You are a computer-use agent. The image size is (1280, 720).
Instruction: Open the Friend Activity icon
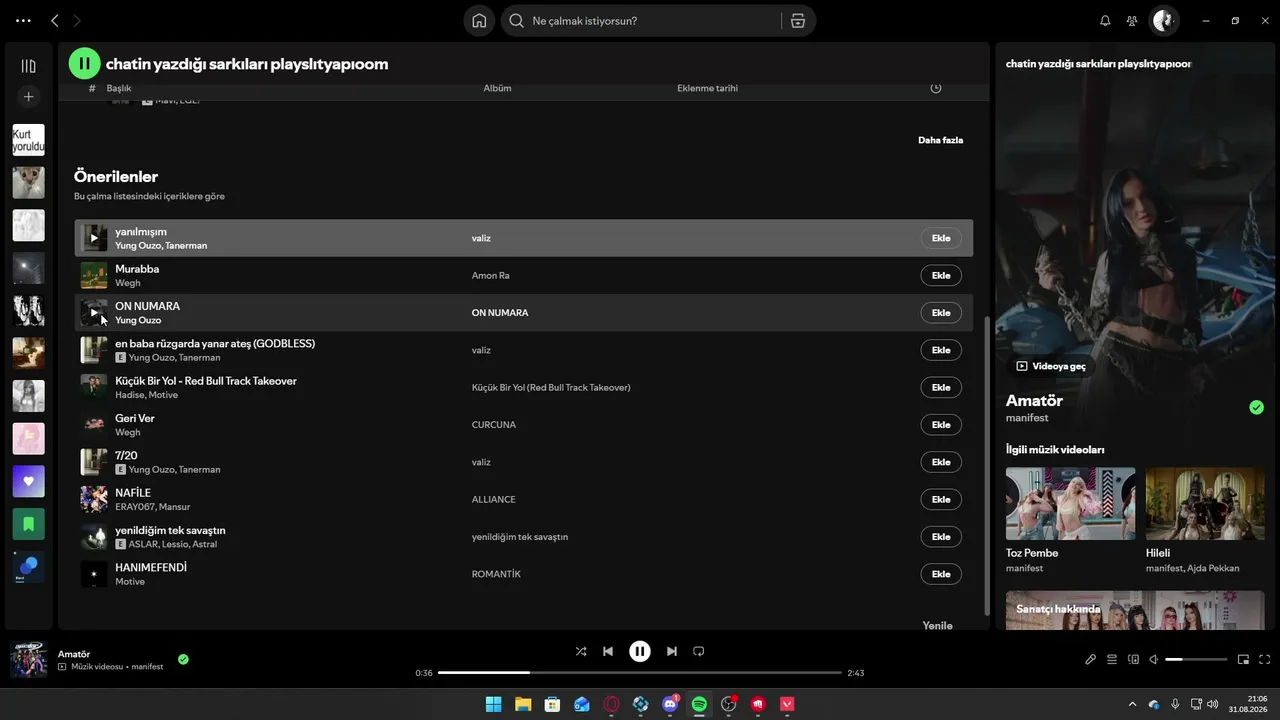(1132, 21)
